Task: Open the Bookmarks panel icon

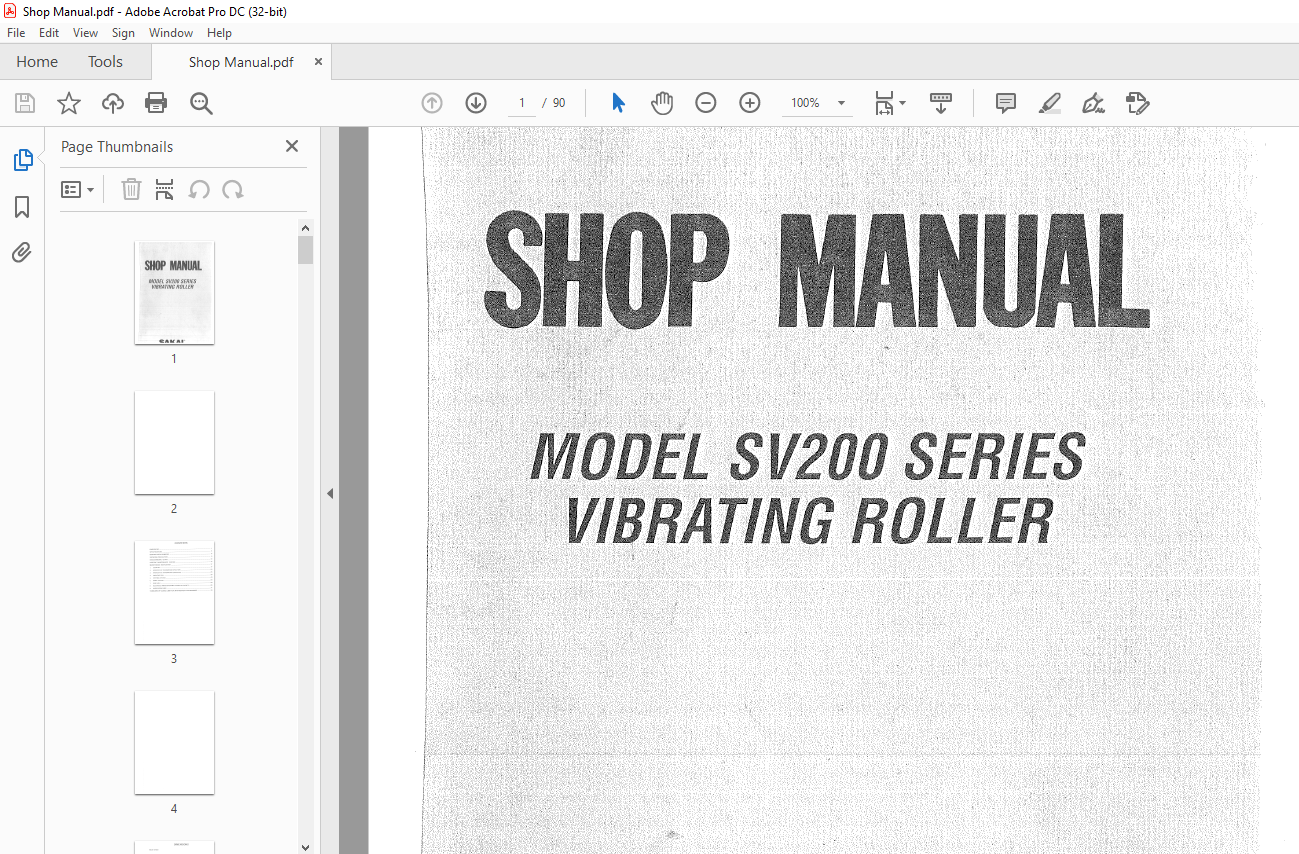Action: click(22, 207)
